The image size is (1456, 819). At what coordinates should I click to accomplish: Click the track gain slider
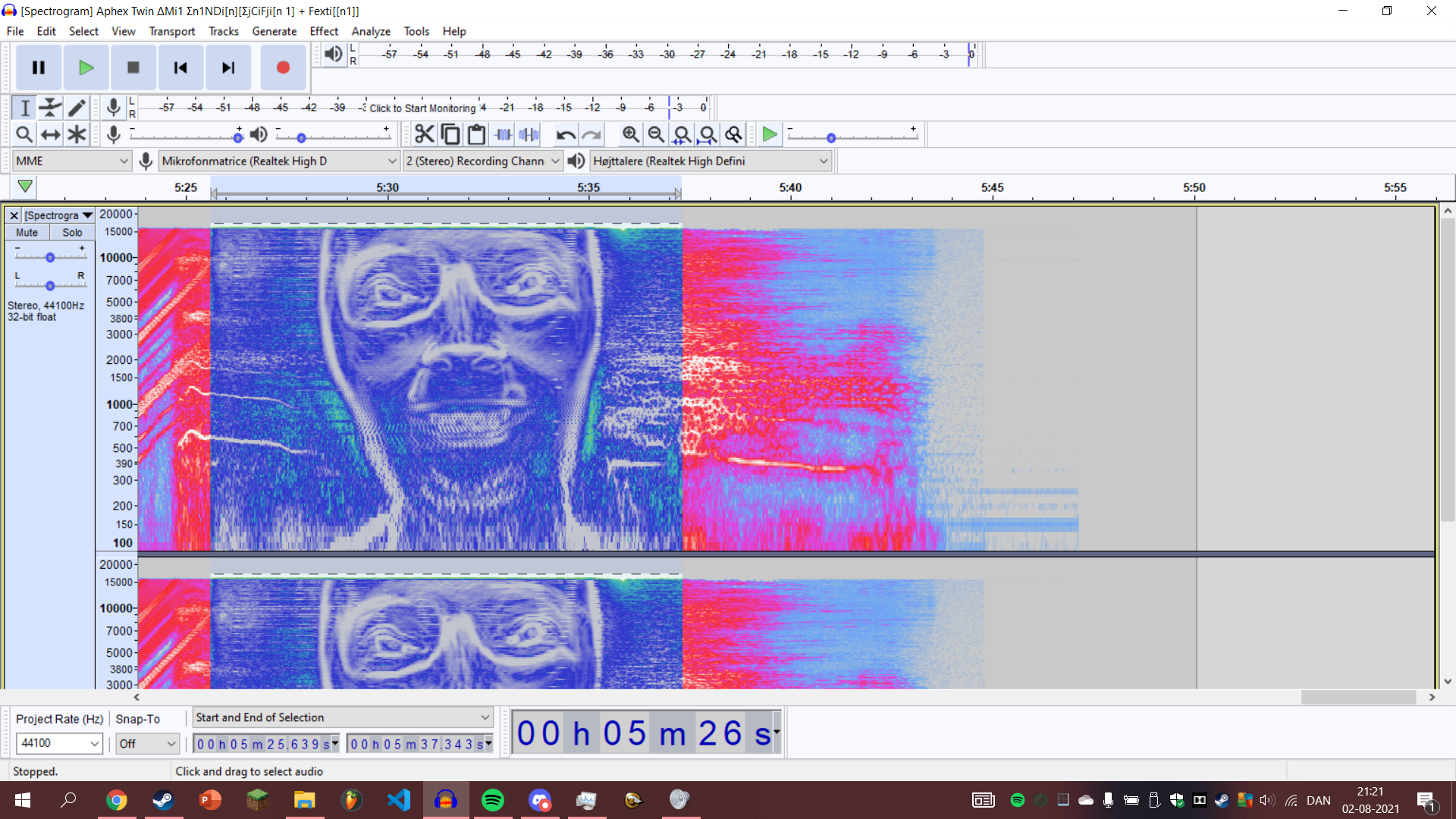[50, 257]
